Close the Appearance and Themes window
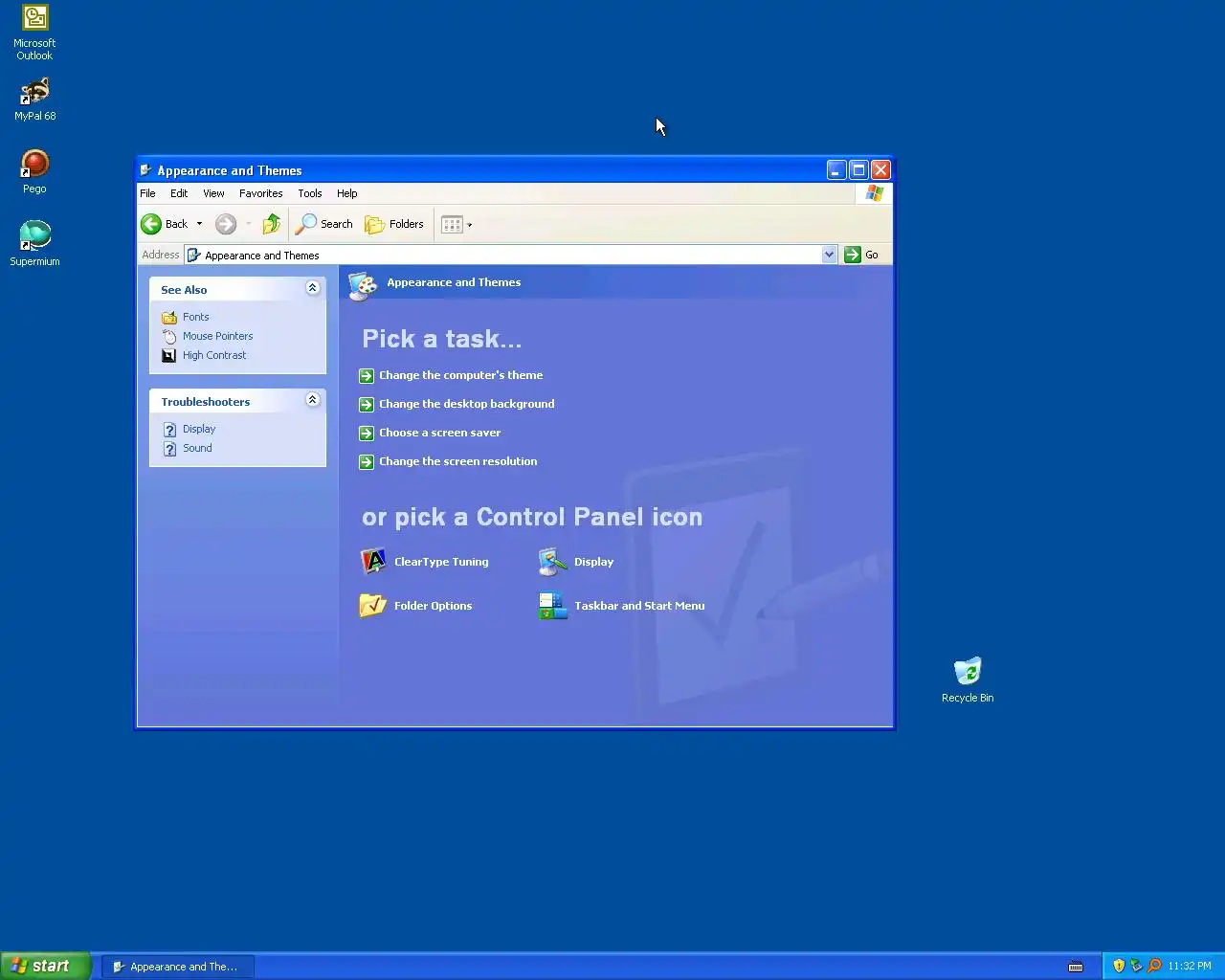The image size is (1225, 980). coord(880,170)
